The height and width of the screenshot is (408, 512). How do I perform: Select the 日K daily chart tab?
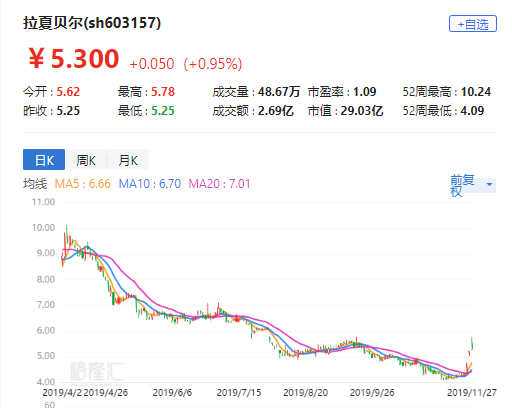(x=44, y=160)
